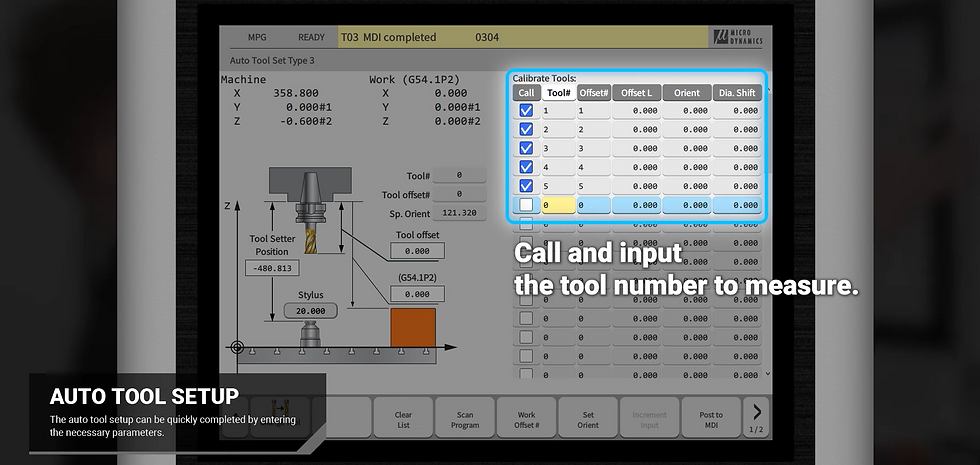Uncheck the Call box for tool 5
The height and width of the screenshot is (465, 980).
[526, 186]
